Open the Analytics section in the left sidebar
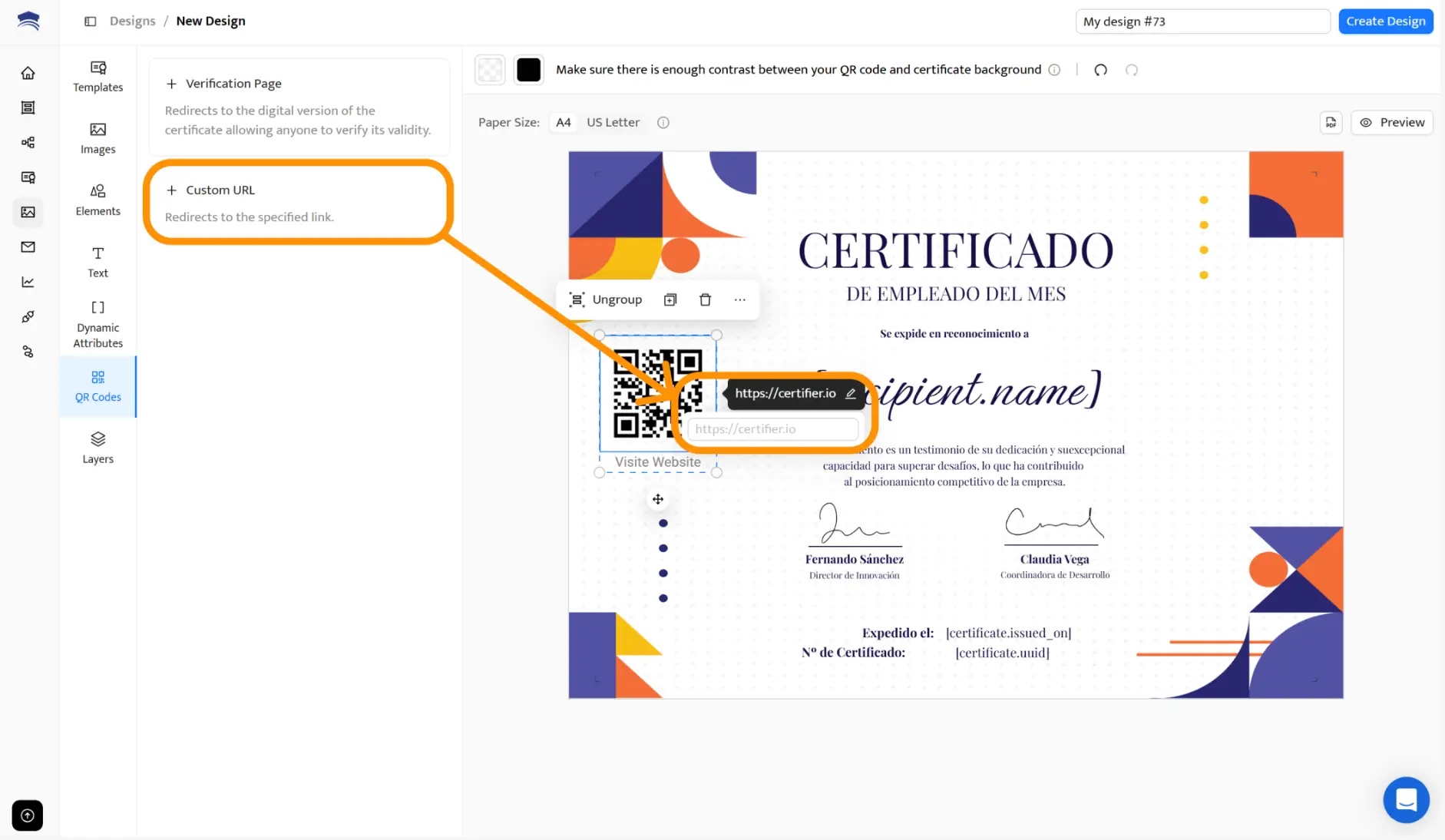Screen dimensions: 1445x840 click(28, 282)
